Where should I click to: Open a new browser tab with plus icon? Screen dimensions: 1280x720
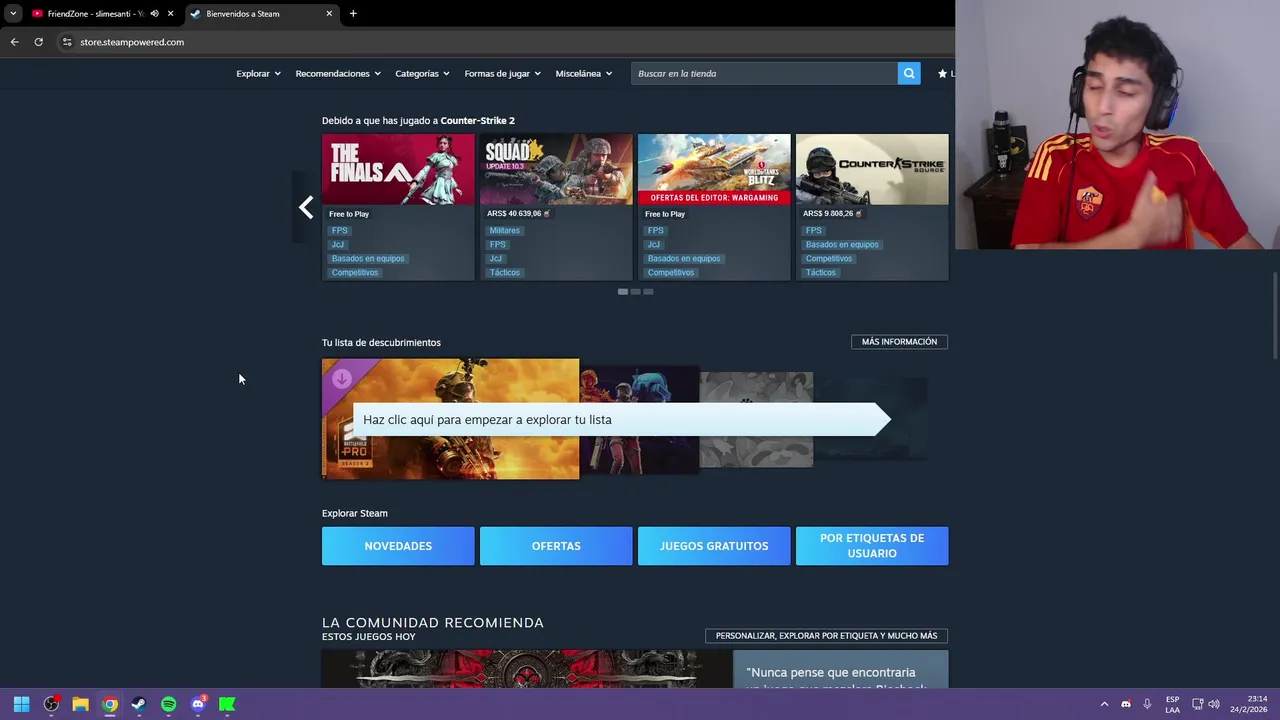click(x=353, y=14)
